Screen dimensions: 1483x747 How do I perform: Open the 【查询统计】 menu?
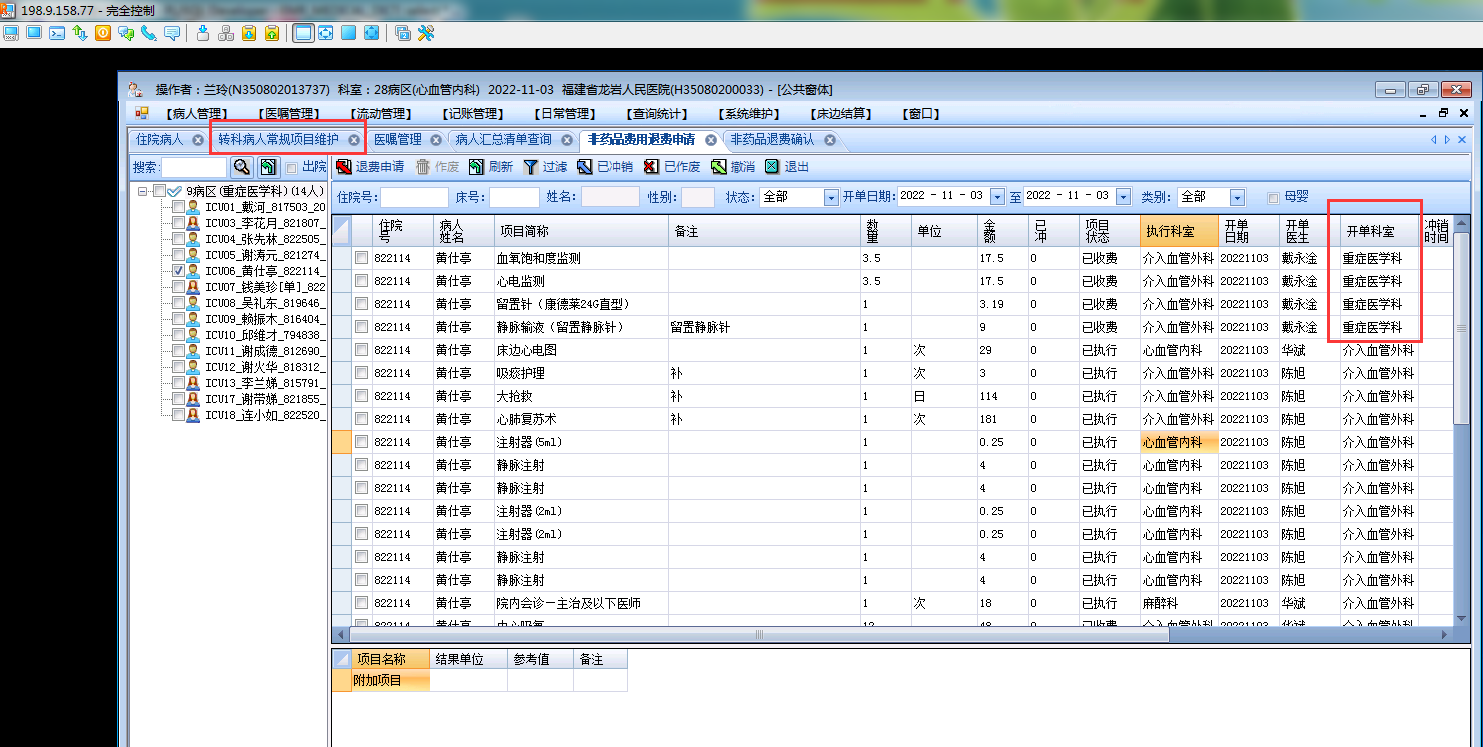click(658, 114)
